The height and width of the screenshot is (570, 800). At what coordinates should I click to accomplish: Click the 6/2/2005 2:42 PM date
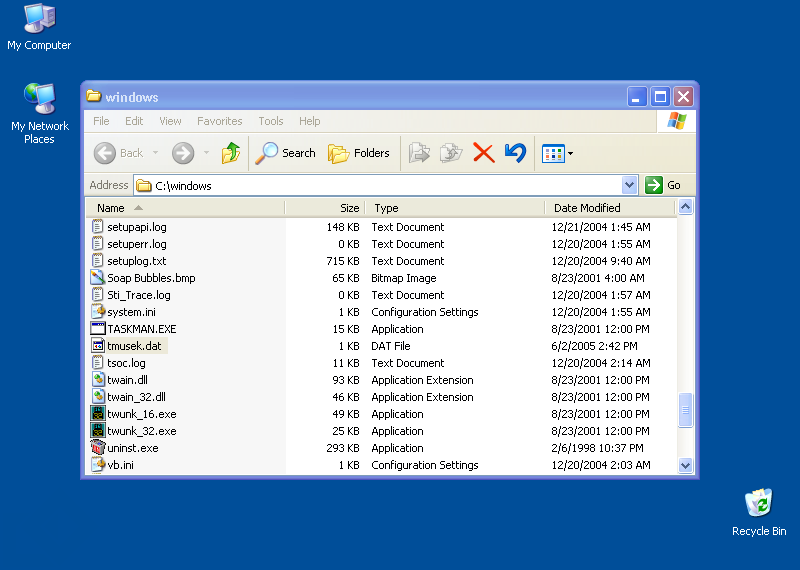click(594, 346)
